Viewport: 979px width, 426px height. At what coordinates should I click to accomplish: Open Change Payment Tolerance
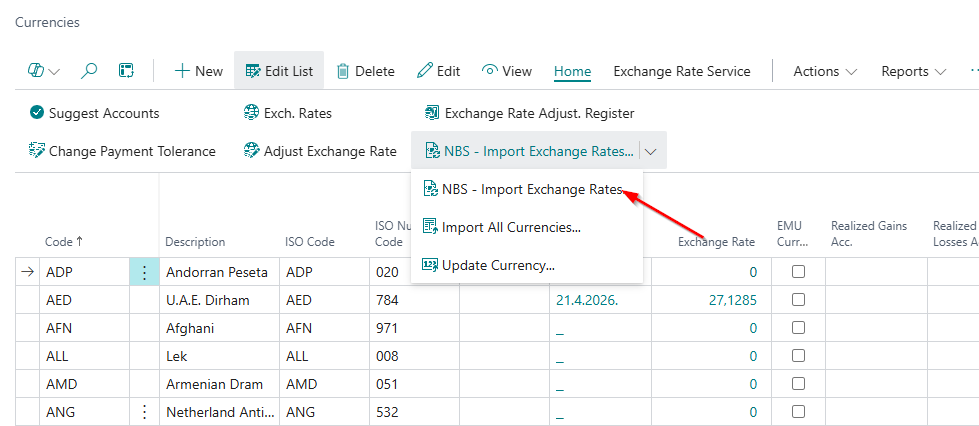pos(122,151)
